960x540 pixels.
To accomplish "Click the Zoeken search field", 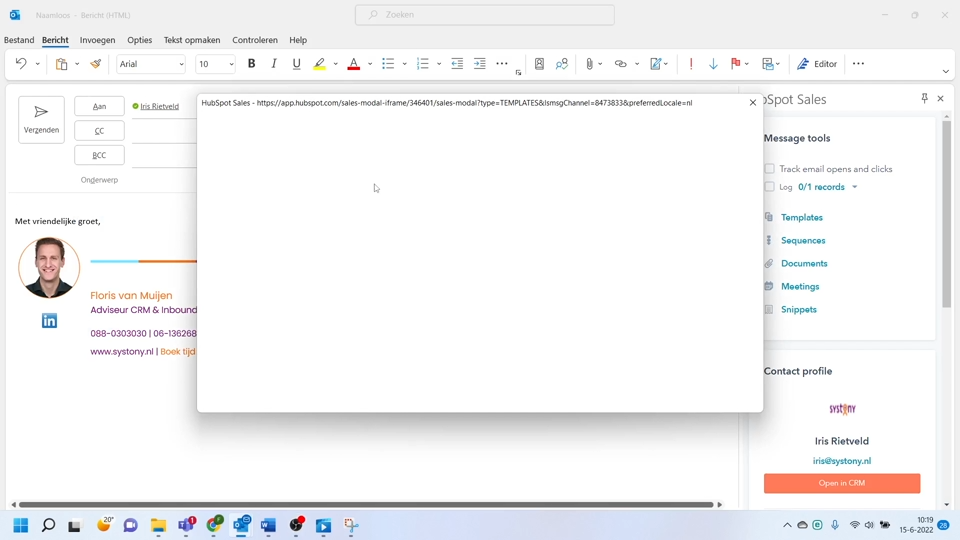I will coord(485,15).
